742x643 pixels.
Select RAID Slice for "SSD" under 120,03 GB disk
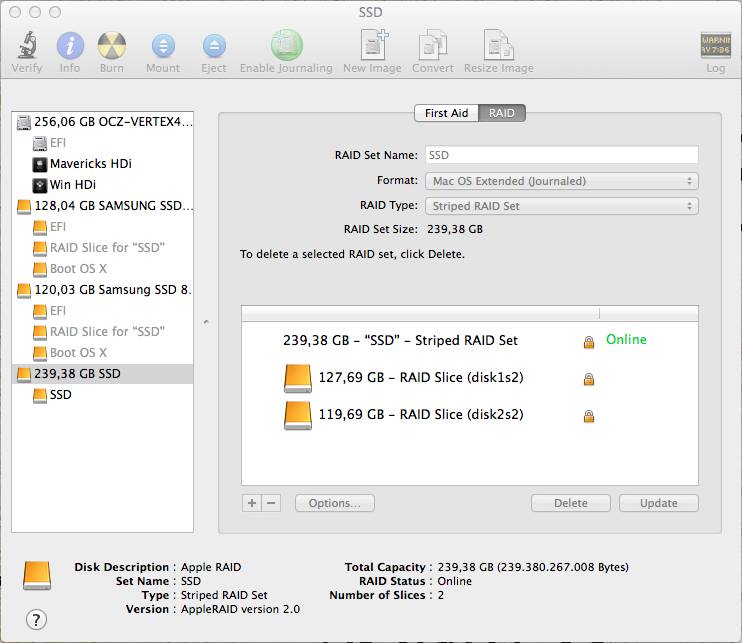(103, 332)
